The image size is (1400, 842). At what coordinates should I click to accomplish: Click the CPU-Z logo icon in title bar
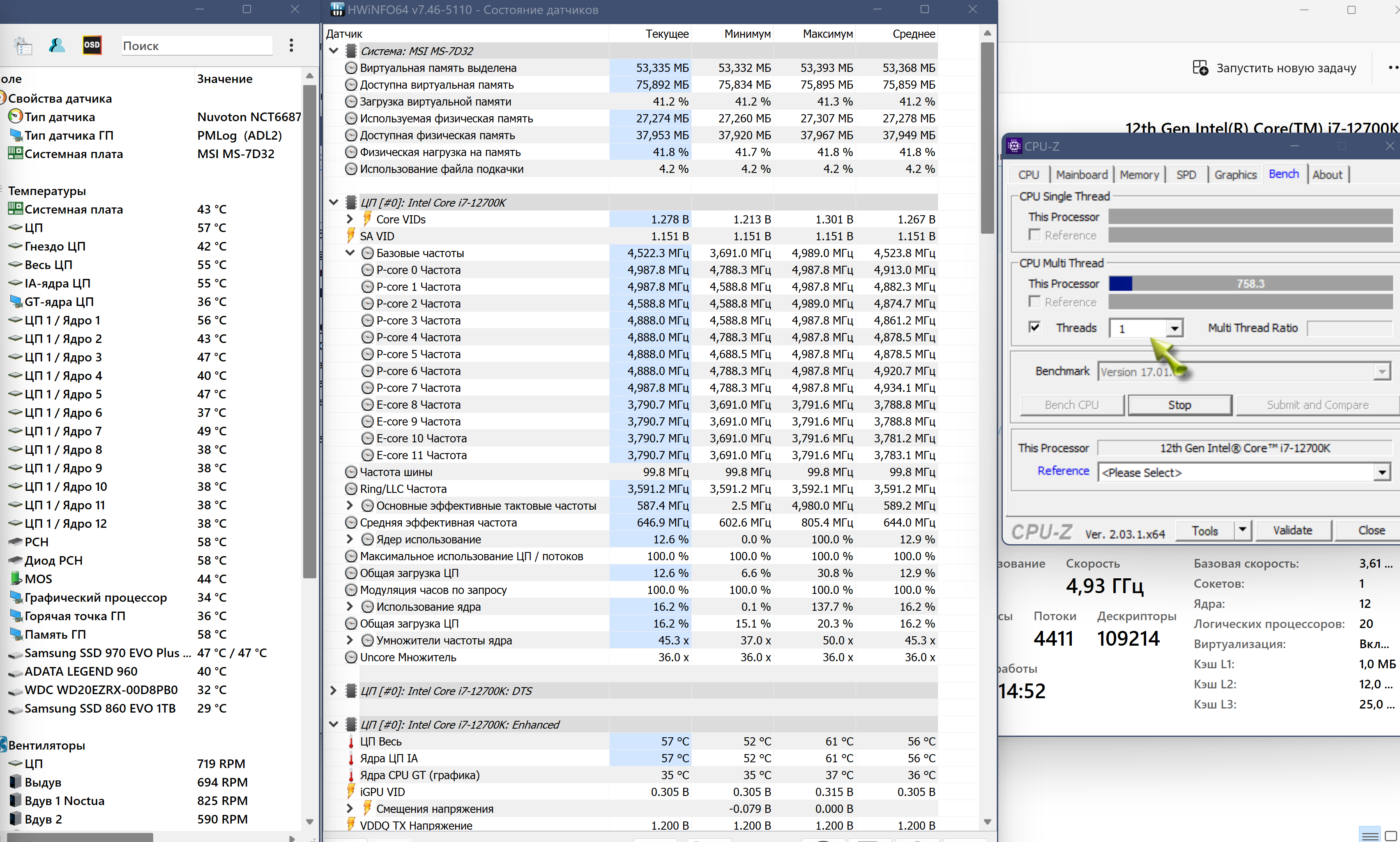pyautogui.click(x=1013, y=146)
